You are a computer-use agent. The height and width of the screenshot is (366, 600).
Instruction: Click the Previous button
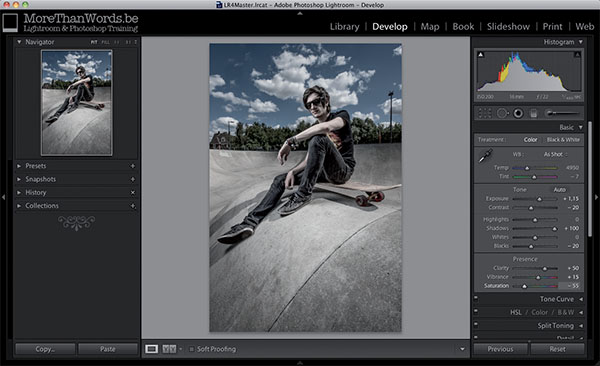pyautogui.click(x=500, y=349)
